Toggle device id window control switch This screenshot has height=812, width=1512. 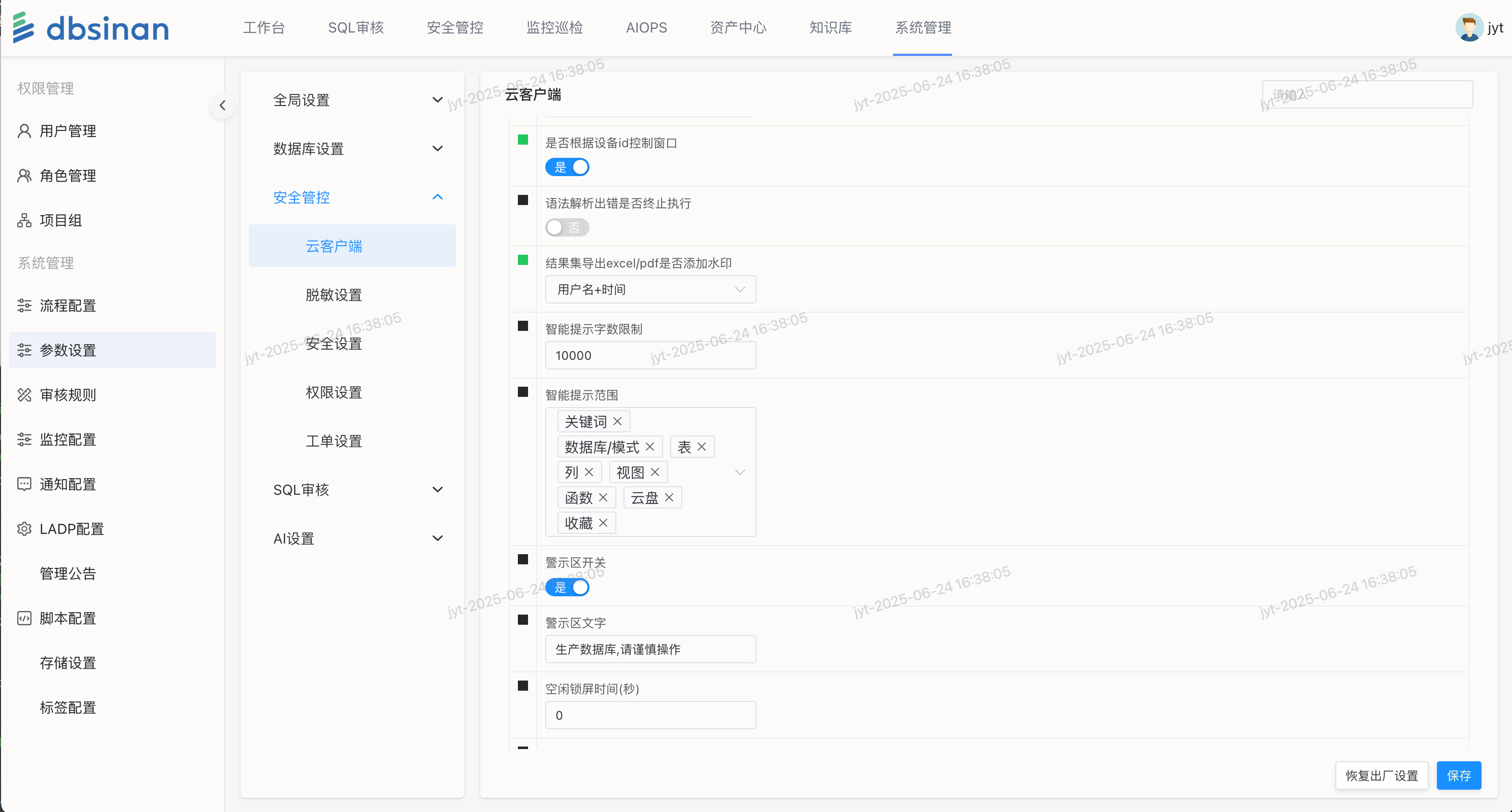[x=567, y=167]
